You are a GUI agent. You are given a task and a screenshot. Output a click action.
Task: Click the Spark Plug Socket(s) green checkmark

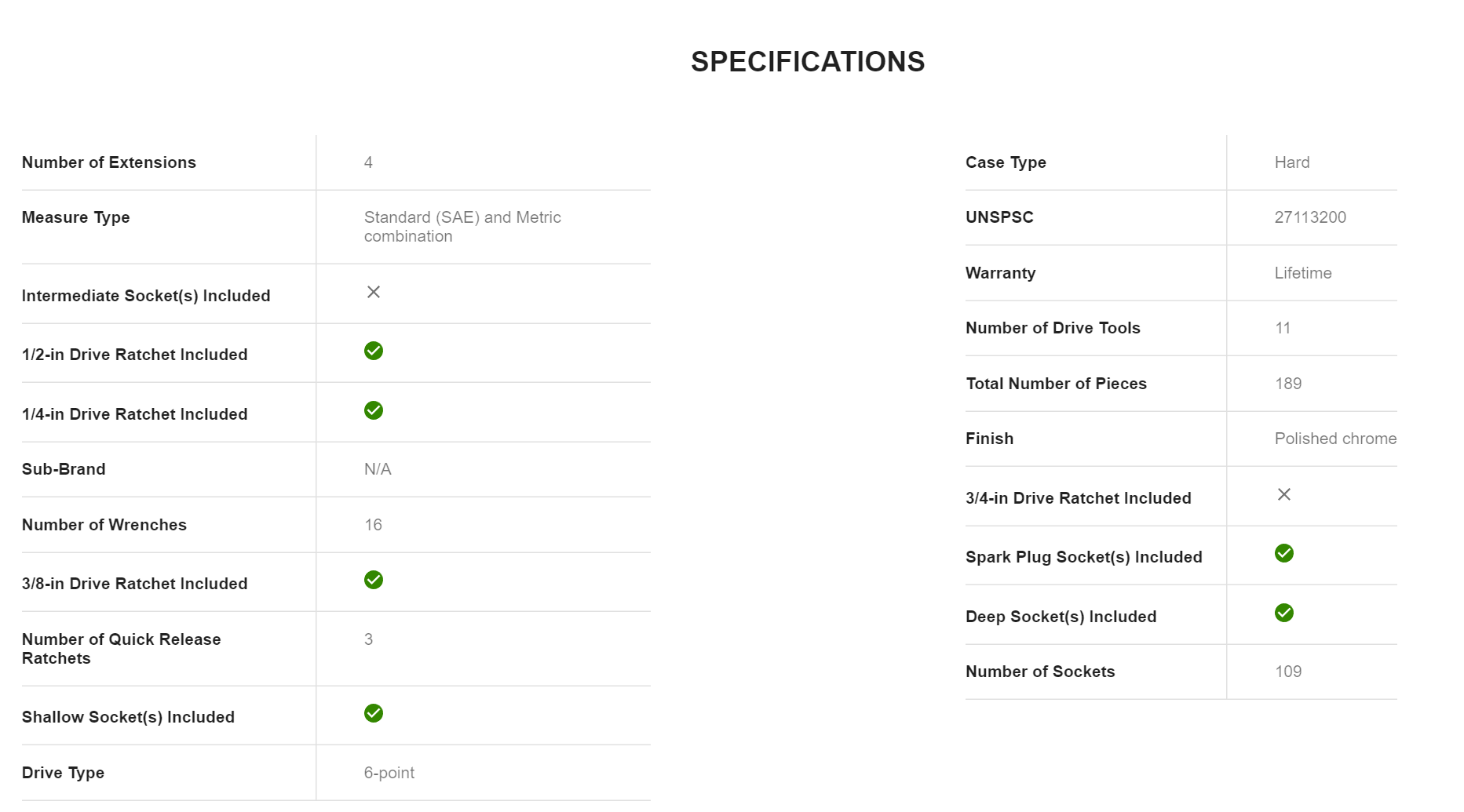click(x=1284, y=553)
